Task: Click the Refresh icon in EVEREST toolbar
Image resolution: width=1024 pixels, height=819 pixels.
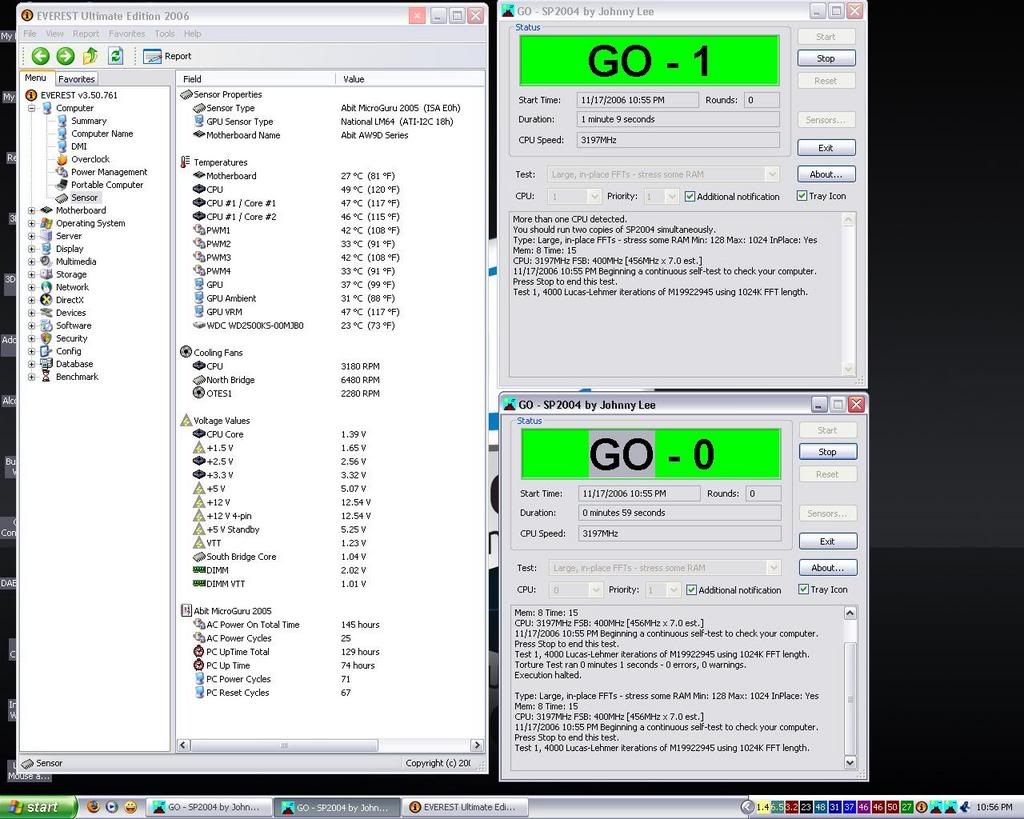Action: pos(116,56)
